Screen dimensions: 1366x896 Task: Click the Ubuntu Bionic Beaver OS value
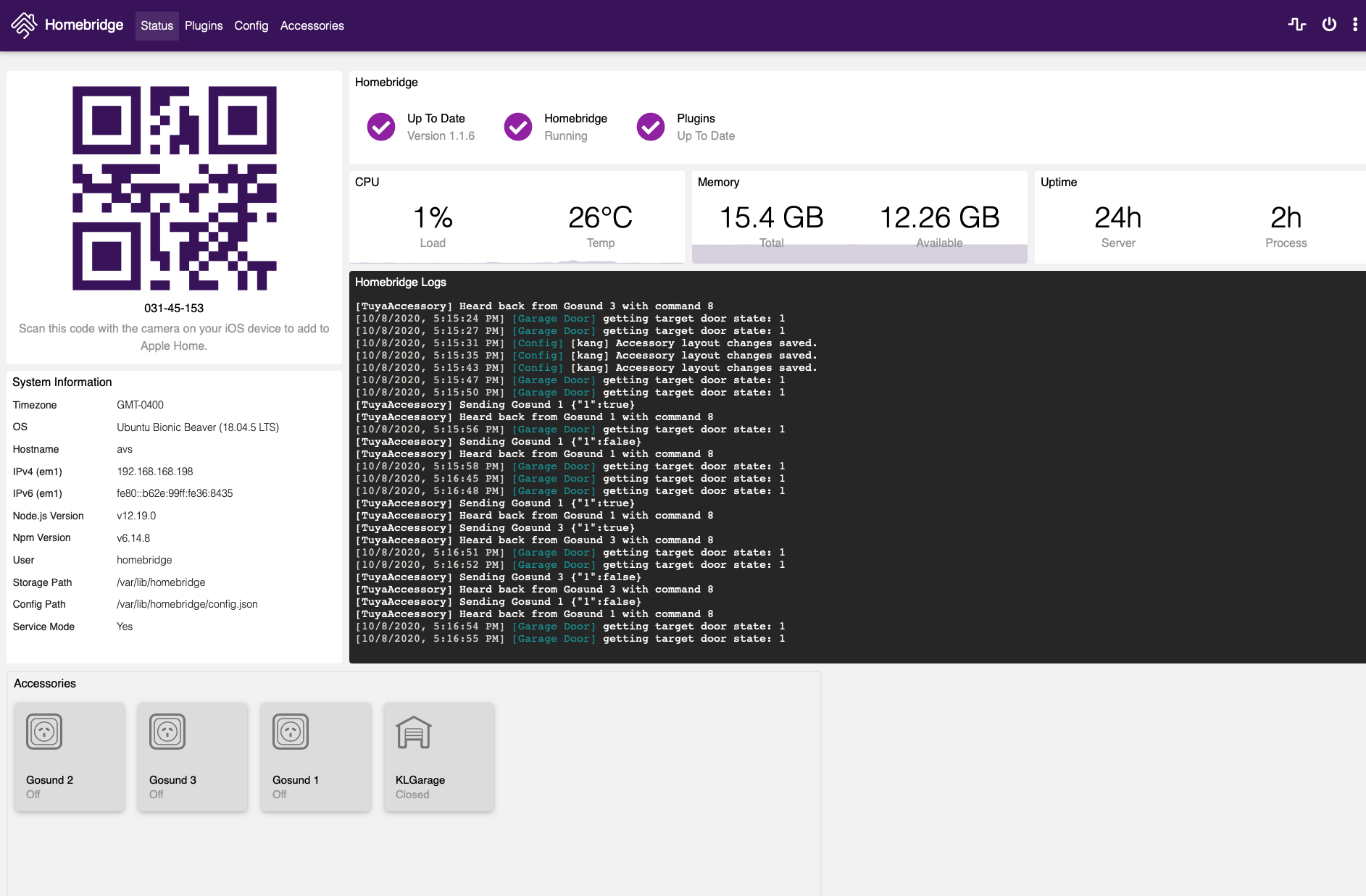[198, 427]
